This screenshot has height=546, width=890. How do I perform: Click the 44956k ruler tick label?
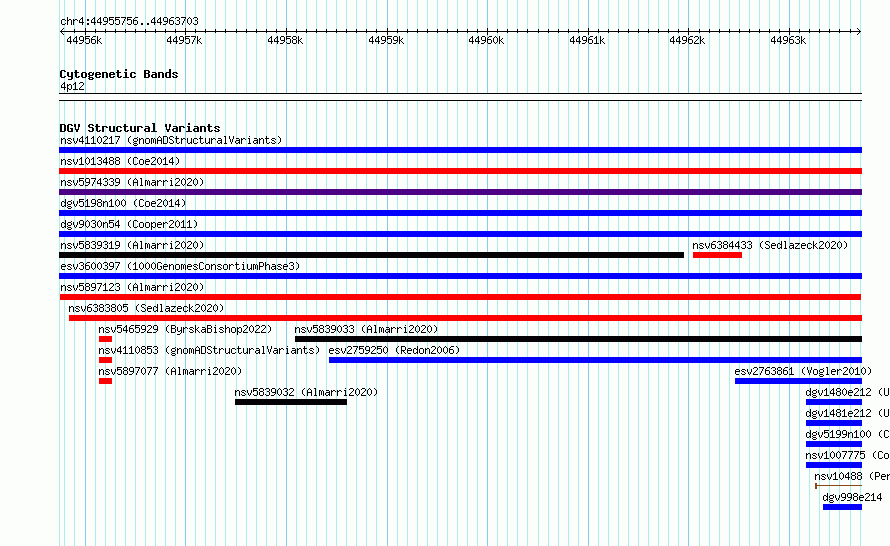pos(84,40)
